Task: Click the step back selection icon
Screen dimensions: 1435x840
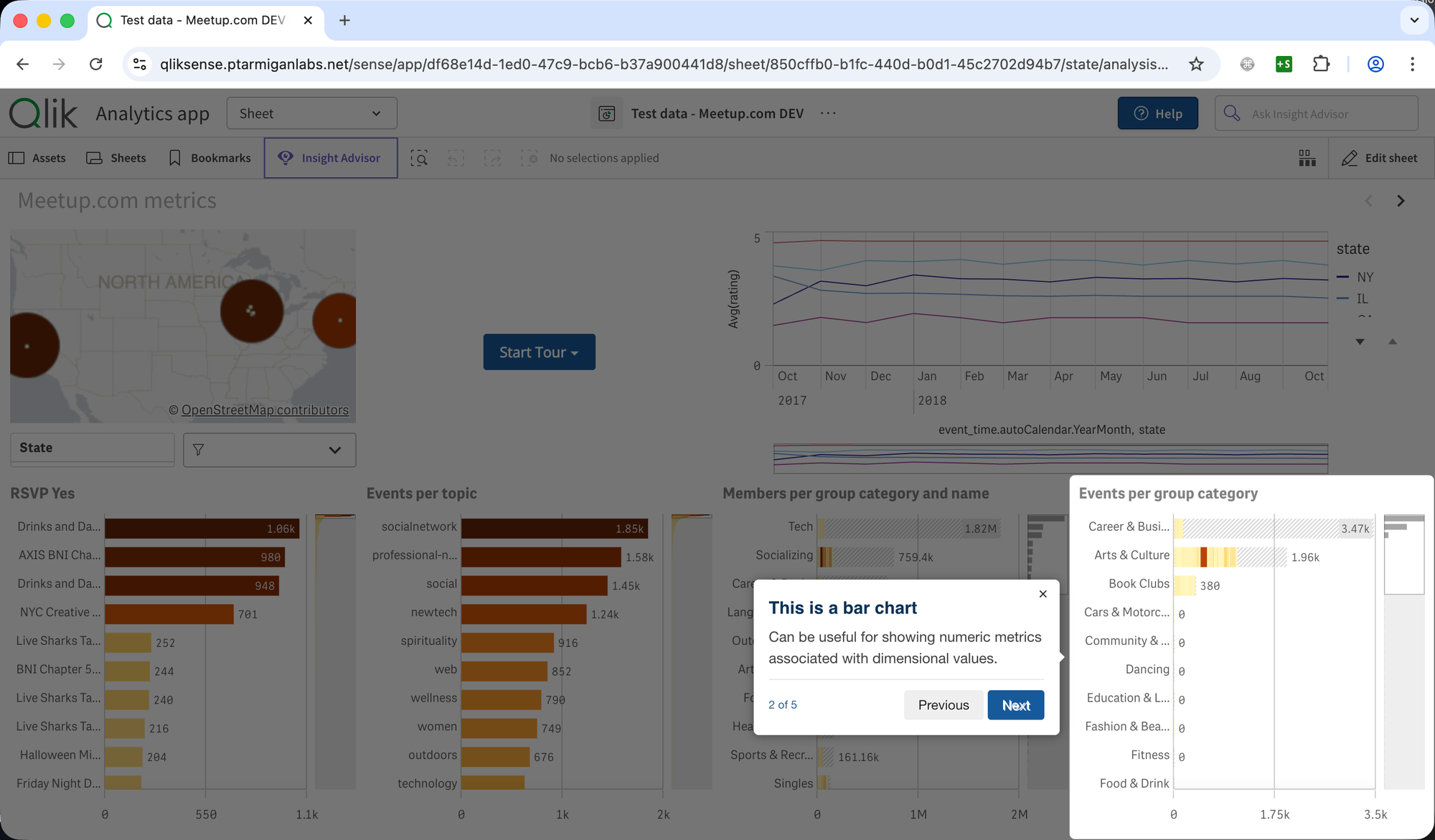Action: [x=456, y=159]
